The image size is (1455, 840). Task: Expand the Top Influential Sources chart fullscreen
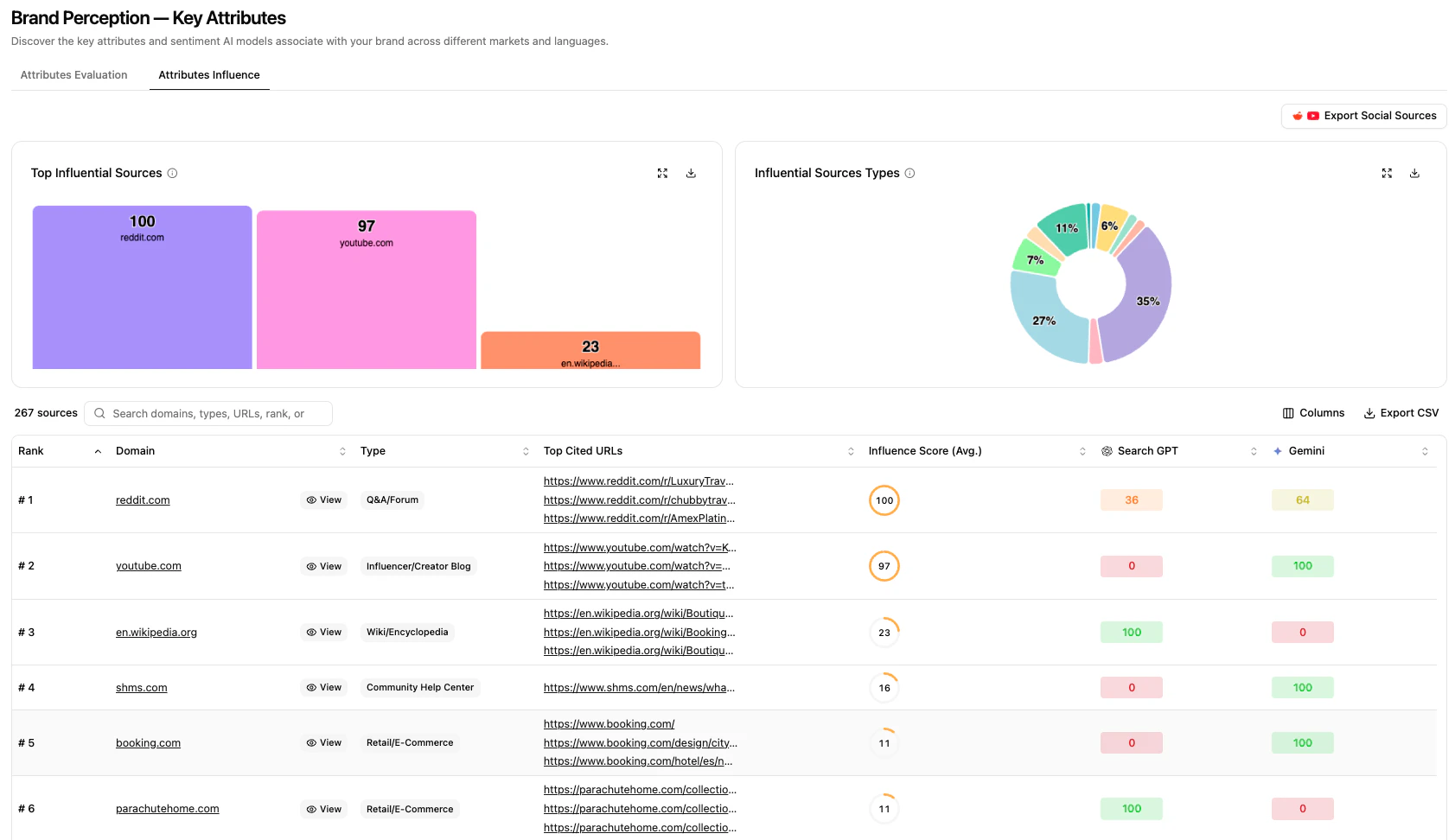pos(662,173)
